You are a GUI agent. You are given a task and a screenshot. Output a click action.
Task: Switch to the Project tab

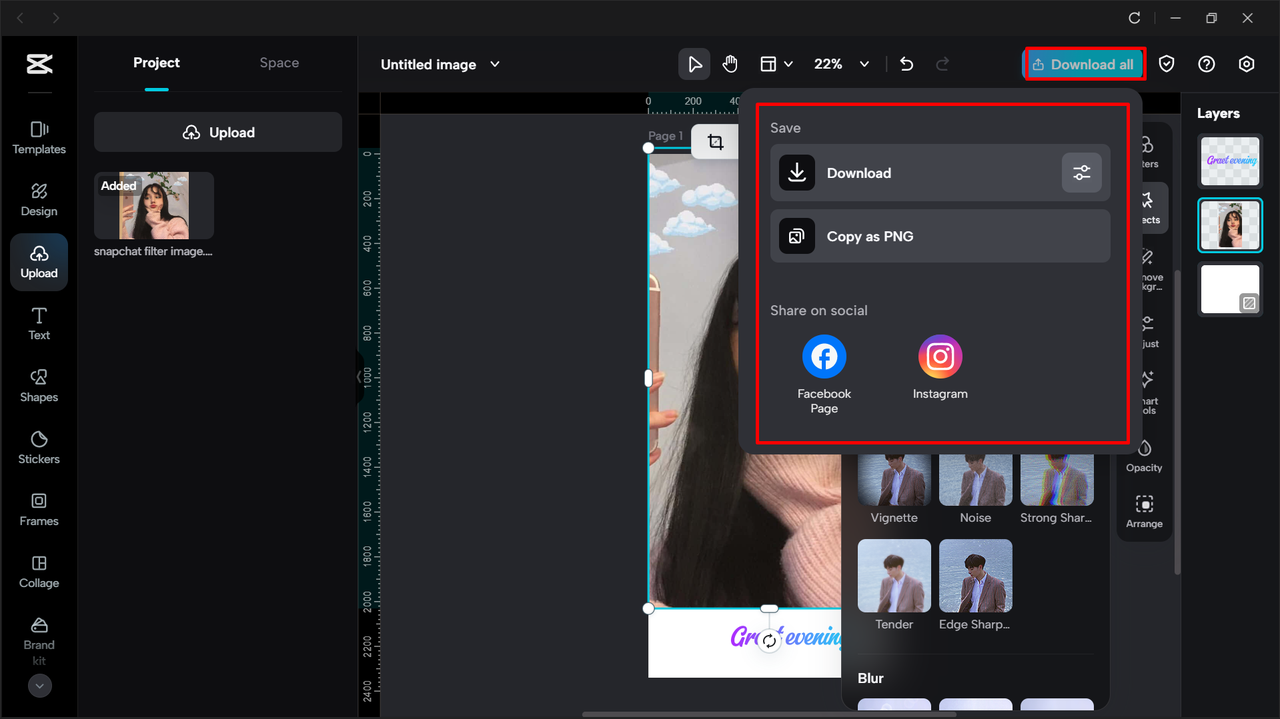coord(156,62)
